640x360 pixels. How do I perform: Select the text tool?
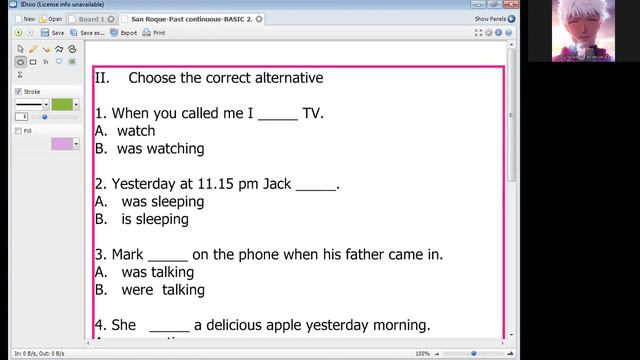[x=46, y=62]
